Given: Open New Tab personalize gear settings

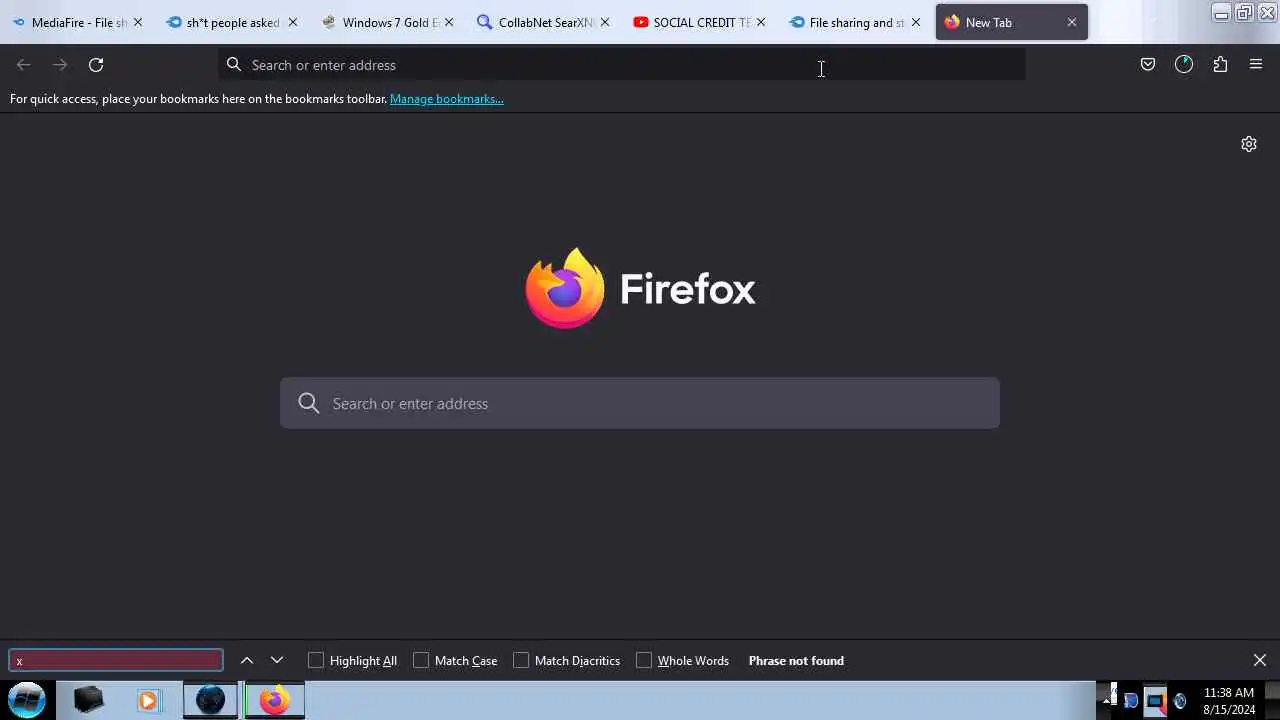Looking at the screenshot, I should 1249,144.
